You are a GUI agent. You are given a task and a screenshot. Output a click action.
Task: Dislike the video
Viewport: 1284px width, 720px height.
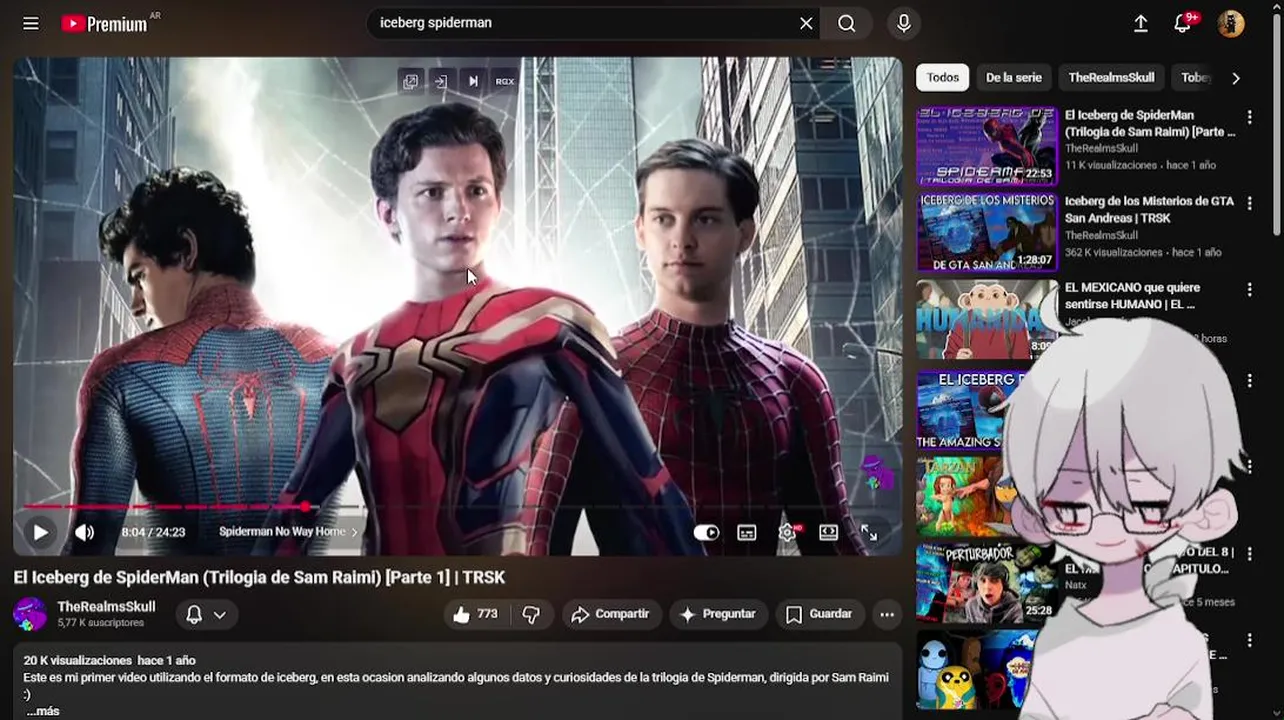click(532, 614)
